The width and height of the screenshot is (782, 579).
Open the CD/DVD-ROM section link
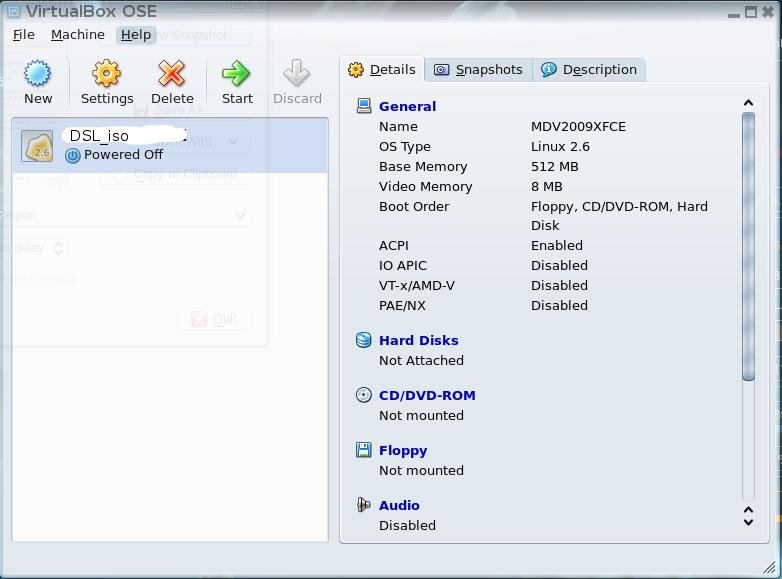point(427,395)
